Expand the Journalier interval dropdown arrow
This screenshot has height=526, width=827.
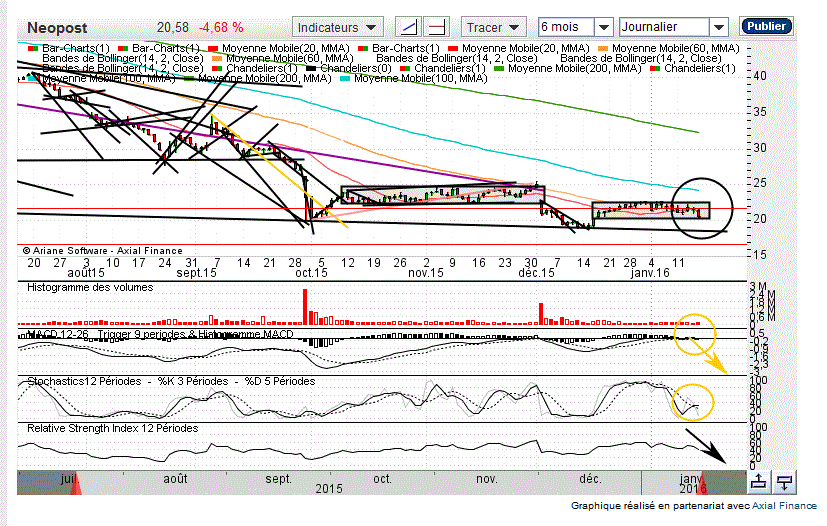(719, 27)
